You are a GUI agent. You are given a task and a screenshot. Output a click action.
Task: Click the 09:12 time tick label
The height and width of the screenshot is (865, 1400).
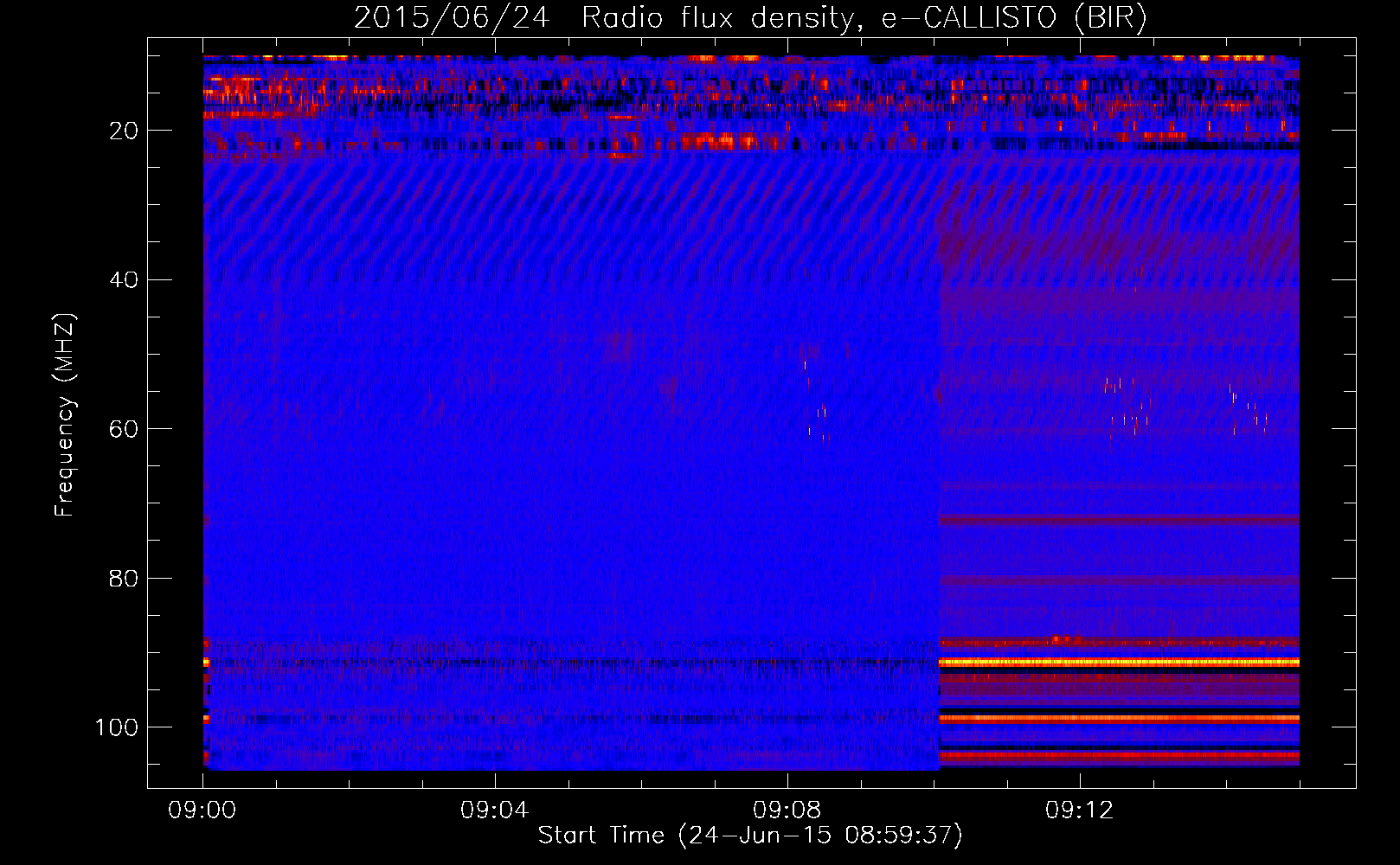pyautogui.click(x=1080, y=811)
